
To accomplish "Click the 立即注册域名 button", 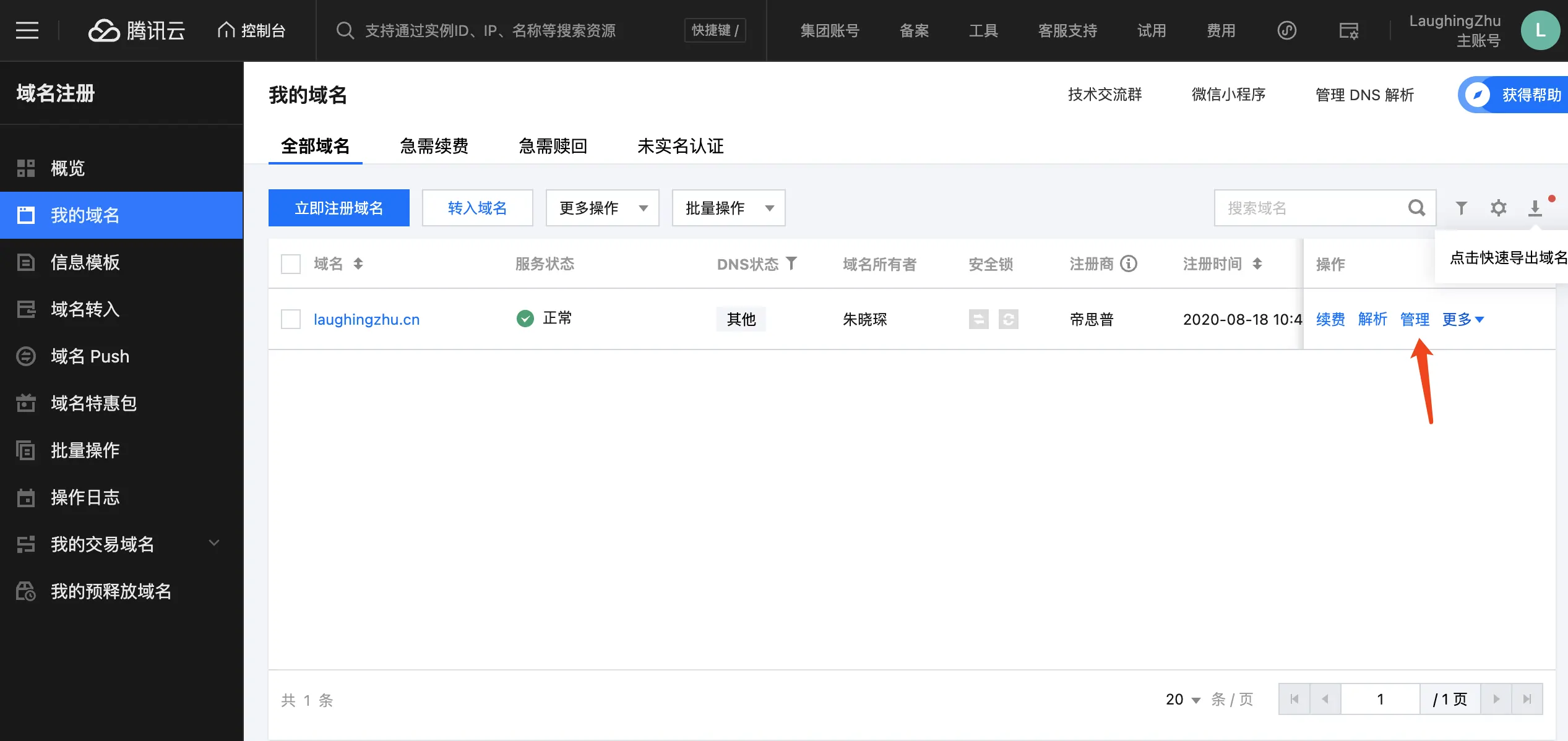I will [338, 208].
